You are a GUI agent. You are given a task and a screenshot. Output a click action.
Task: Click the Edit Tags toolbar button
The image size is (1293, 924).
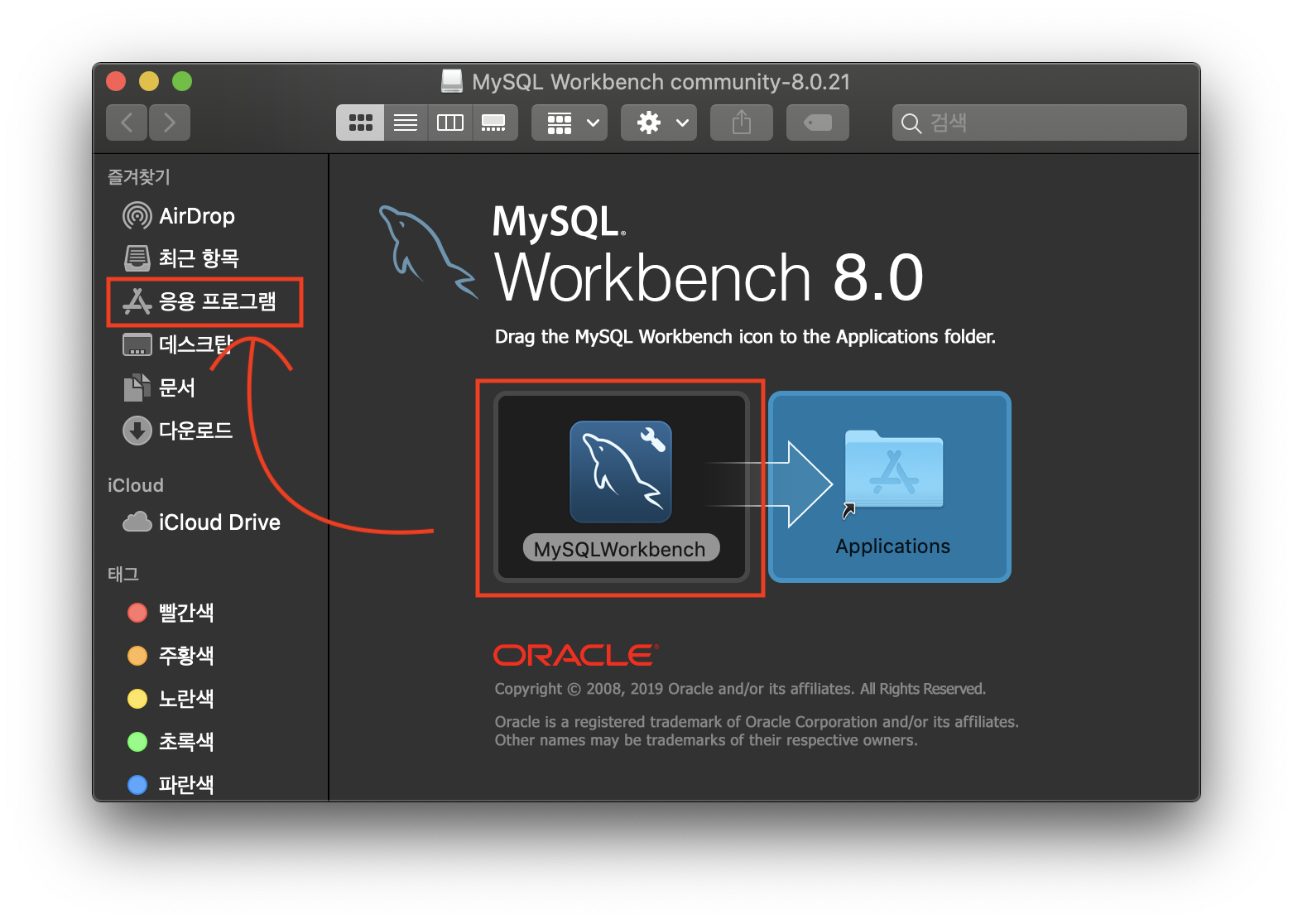coord(818,123)
